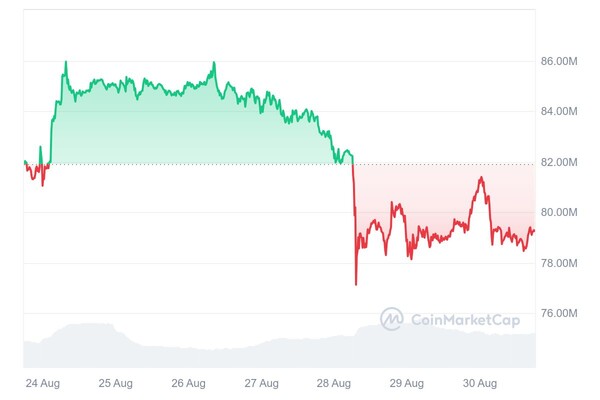Select the 27 Aug date tick
This screenshot has width=600, height=400.
262,383
